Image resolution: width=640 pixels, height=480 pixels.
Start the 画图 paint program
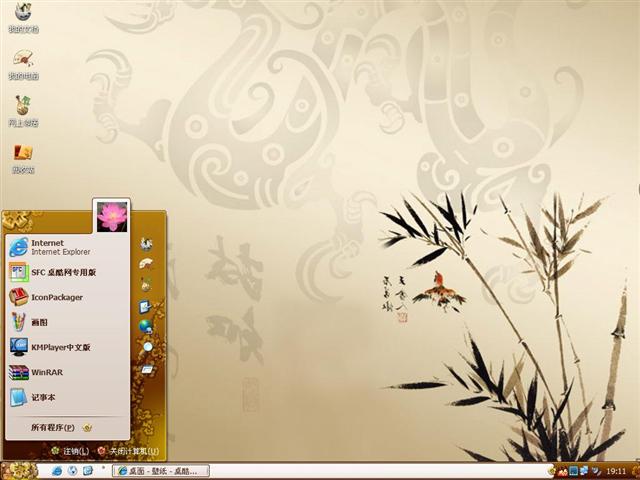click(67, 322)
